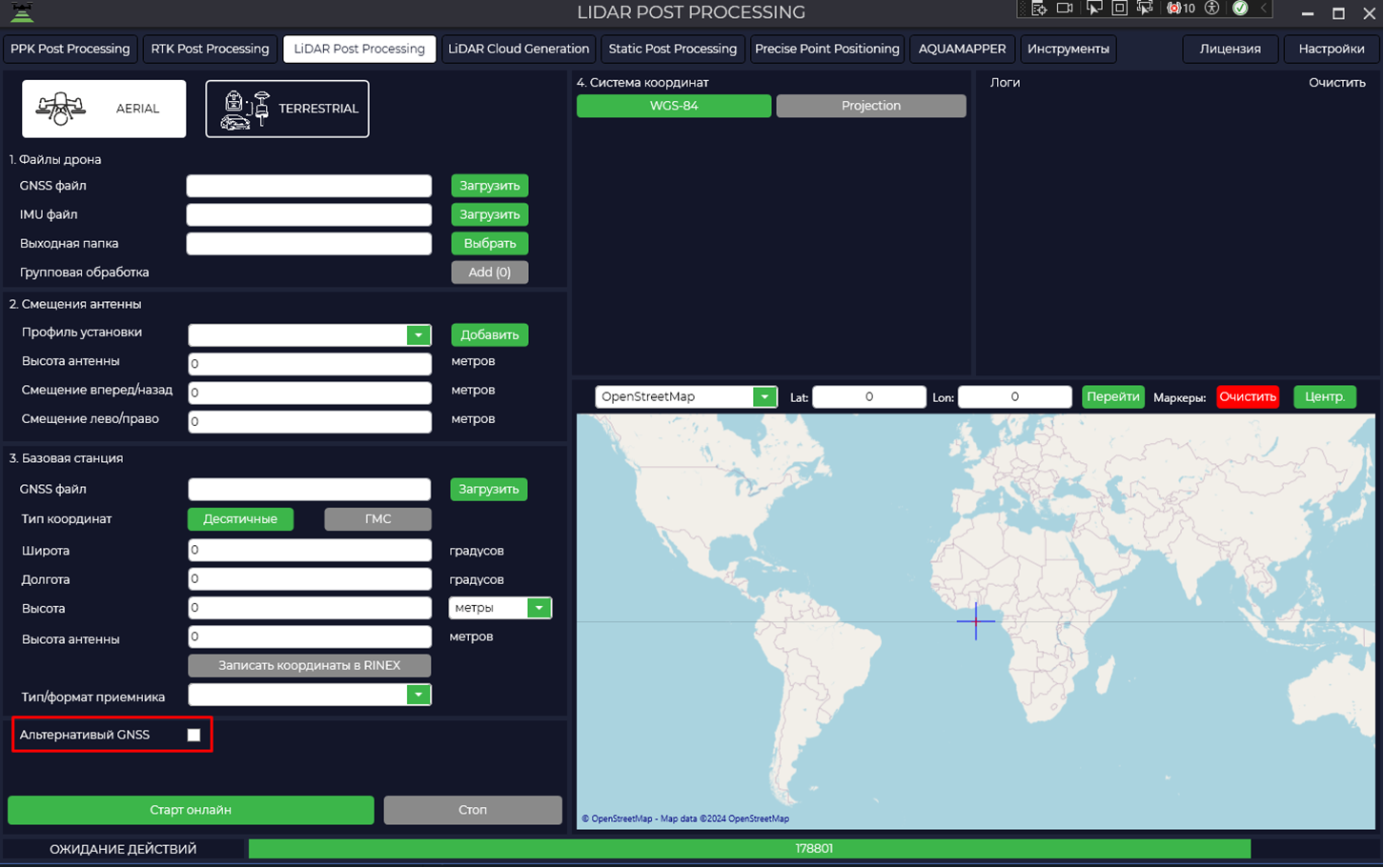This screenshot has height=868, width=1384.
Task: Click the green progress bar showing 178801
Action: (749, 849)
